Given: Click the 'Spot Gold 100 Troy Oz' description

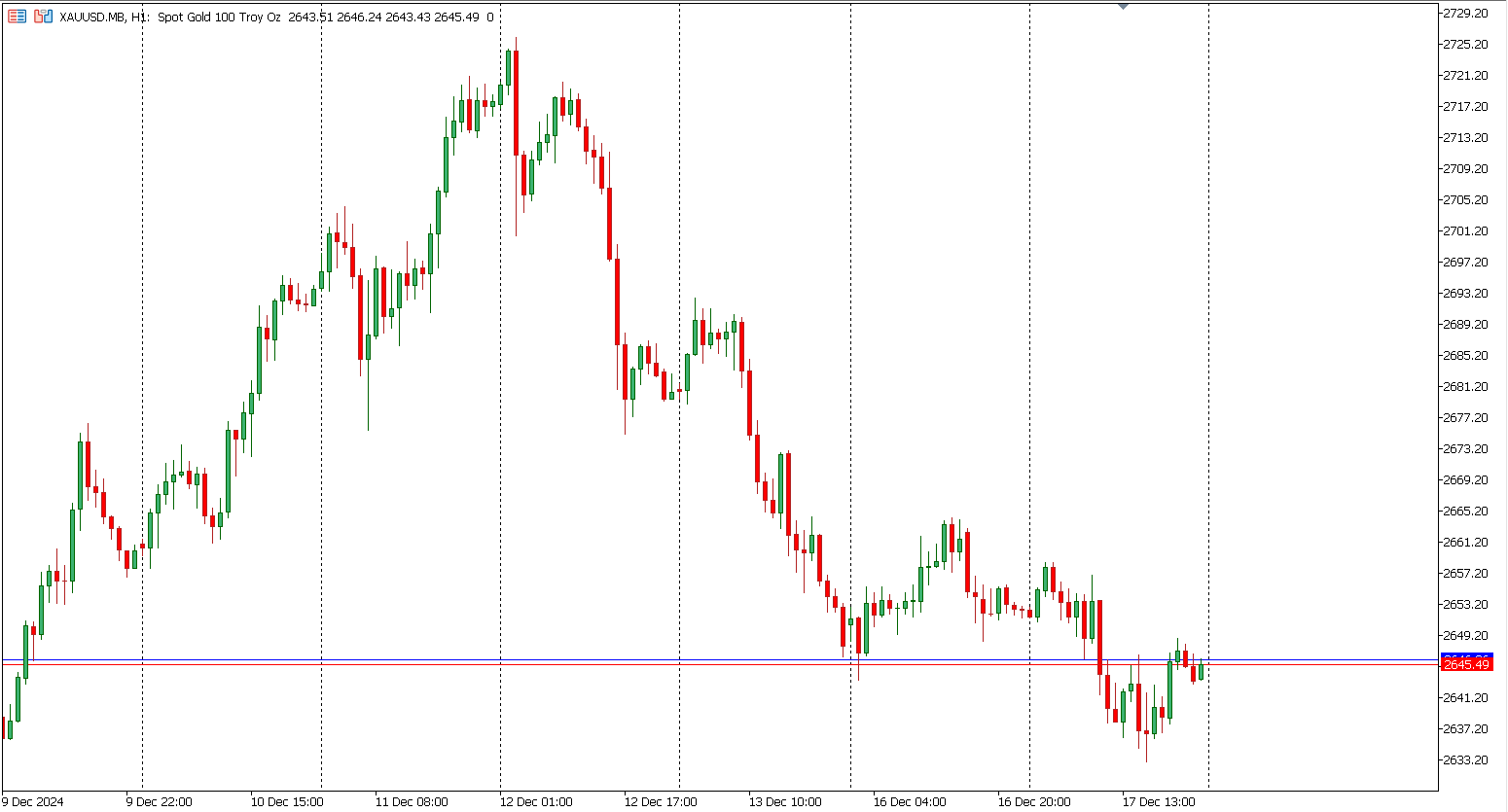Looking at the screenshot, I should tap(220, 17).
